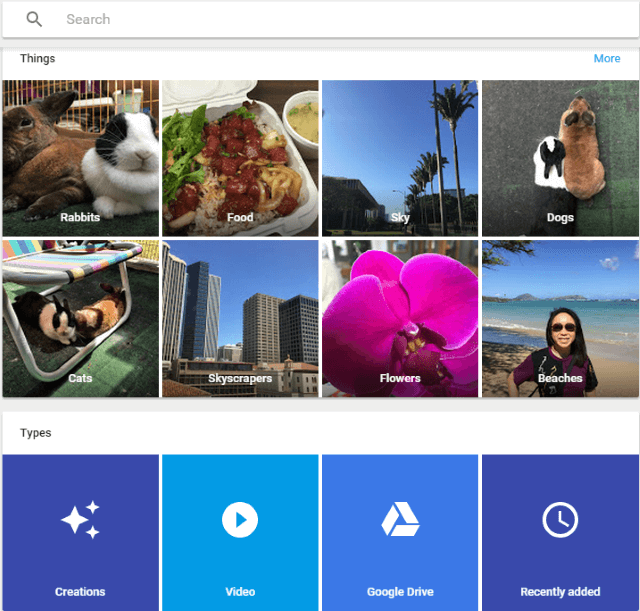
Task: Select the Google Drive type label
Action: pos(400,592)
